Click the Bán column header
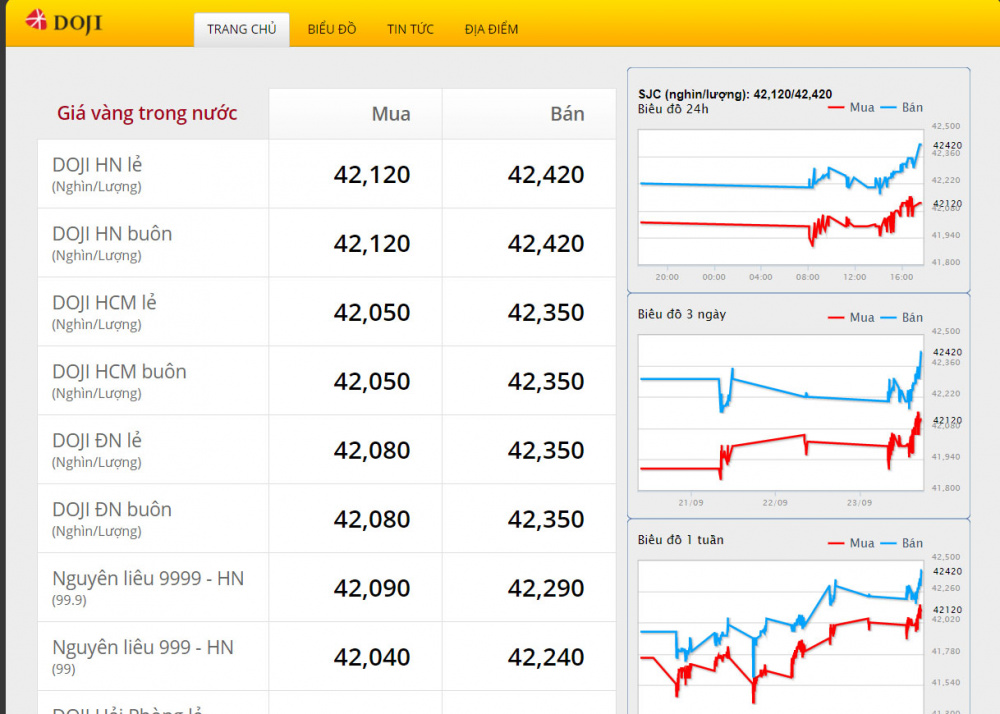Screen dimensions: 1000x714 [x=567, y=114]
